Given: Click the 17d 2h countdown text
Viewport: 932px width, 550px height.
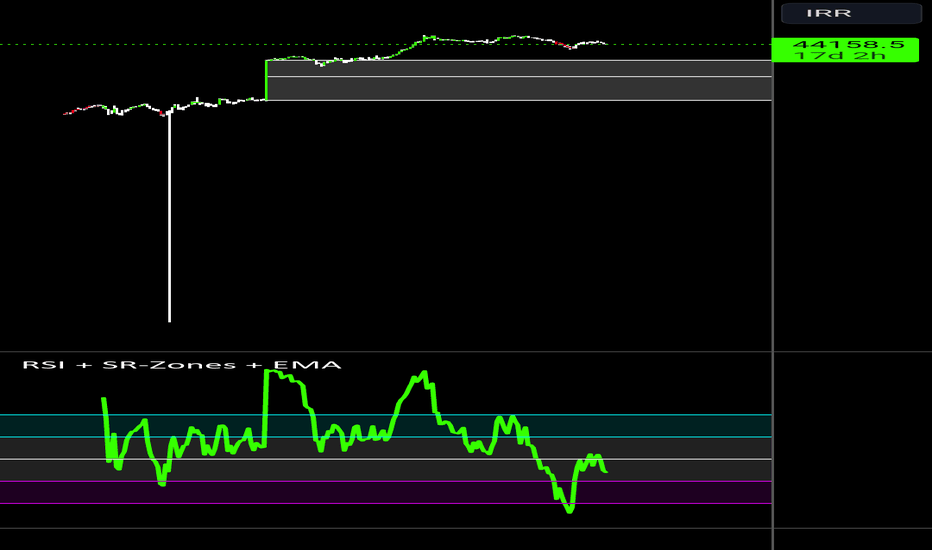Looking at the screenshot, I should 839,56.
